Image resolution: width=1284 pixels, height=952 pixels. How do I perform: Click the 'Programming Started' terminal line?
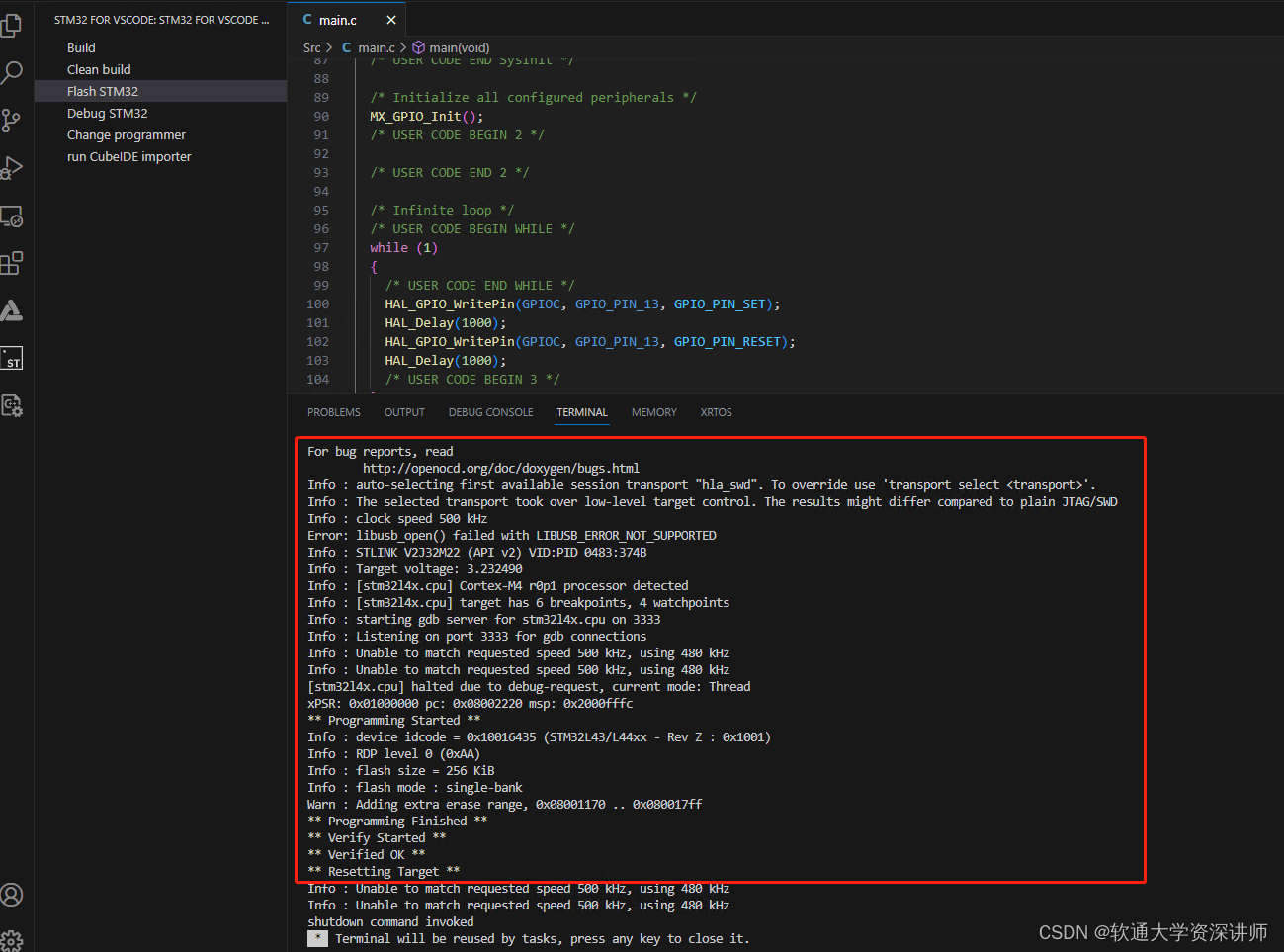point(394,721)
